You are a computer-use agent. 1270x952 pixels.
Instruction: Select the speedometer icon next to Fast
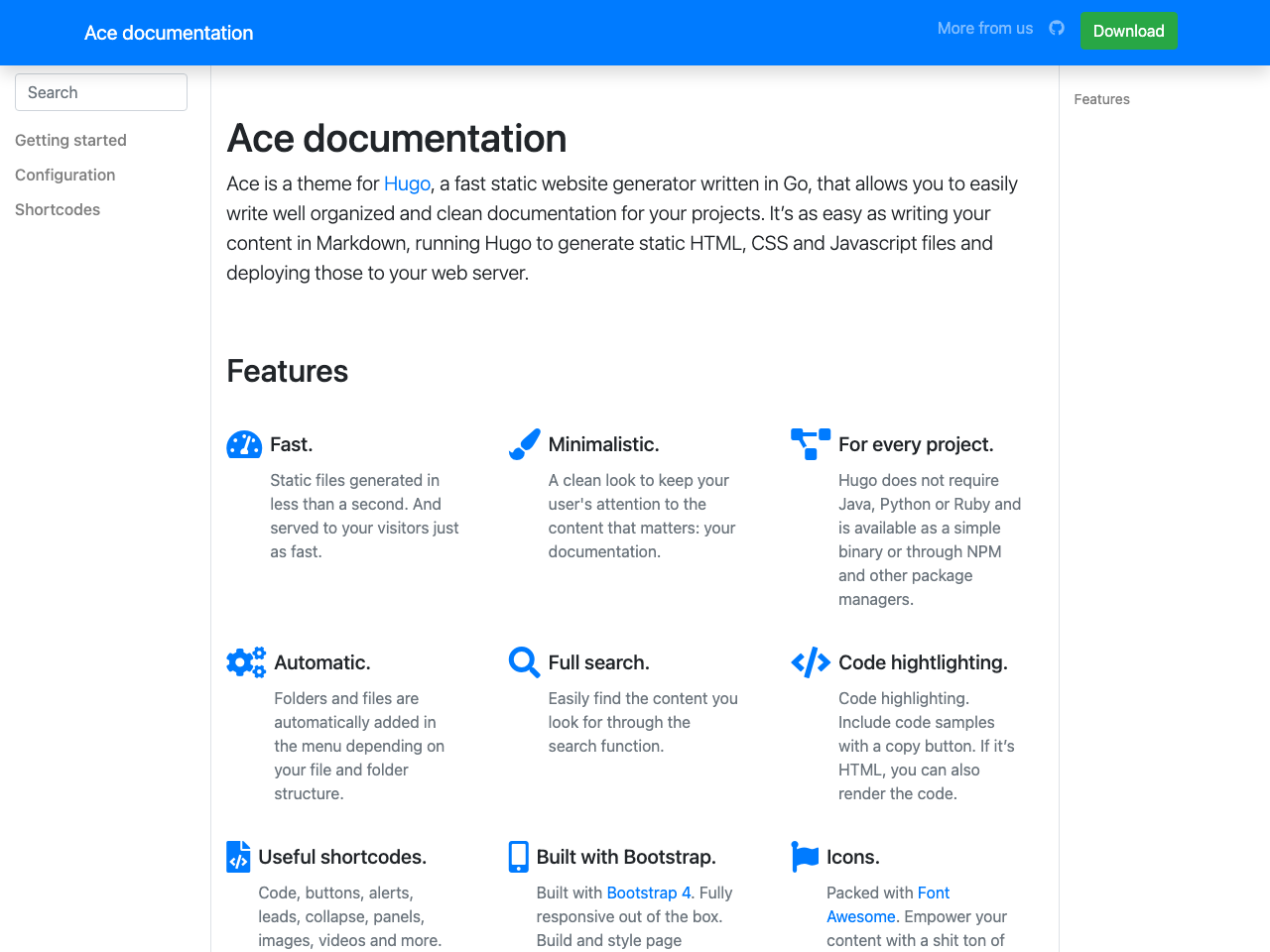click(244, 444)
